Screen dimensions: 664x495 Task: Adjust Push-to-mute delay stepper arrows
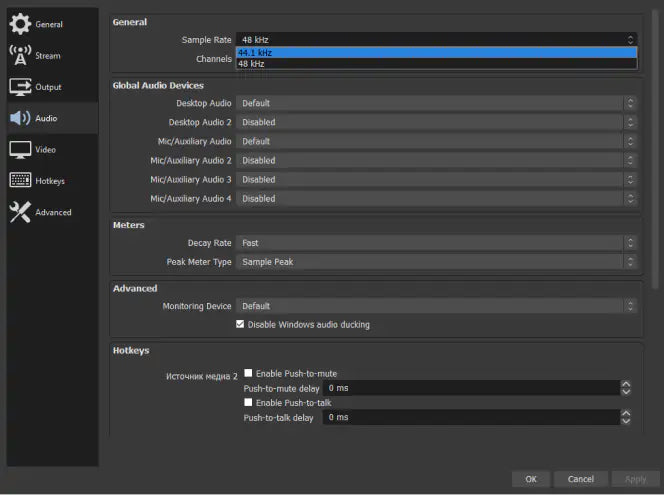626,388
